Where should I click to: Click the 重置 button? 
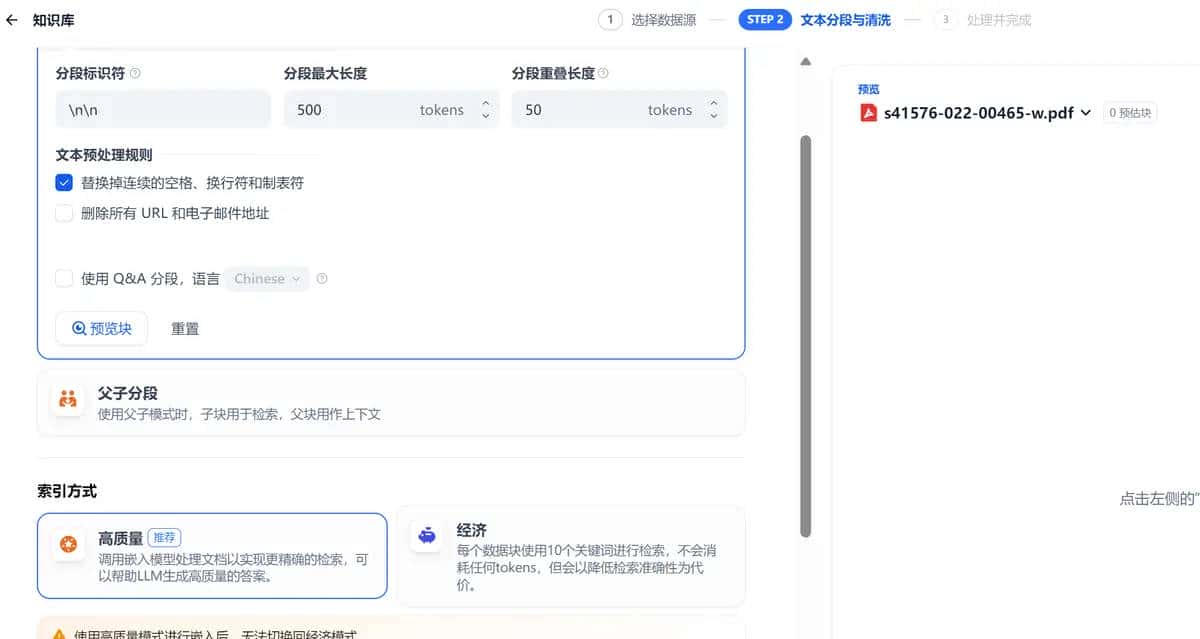(x=185, y=328)
